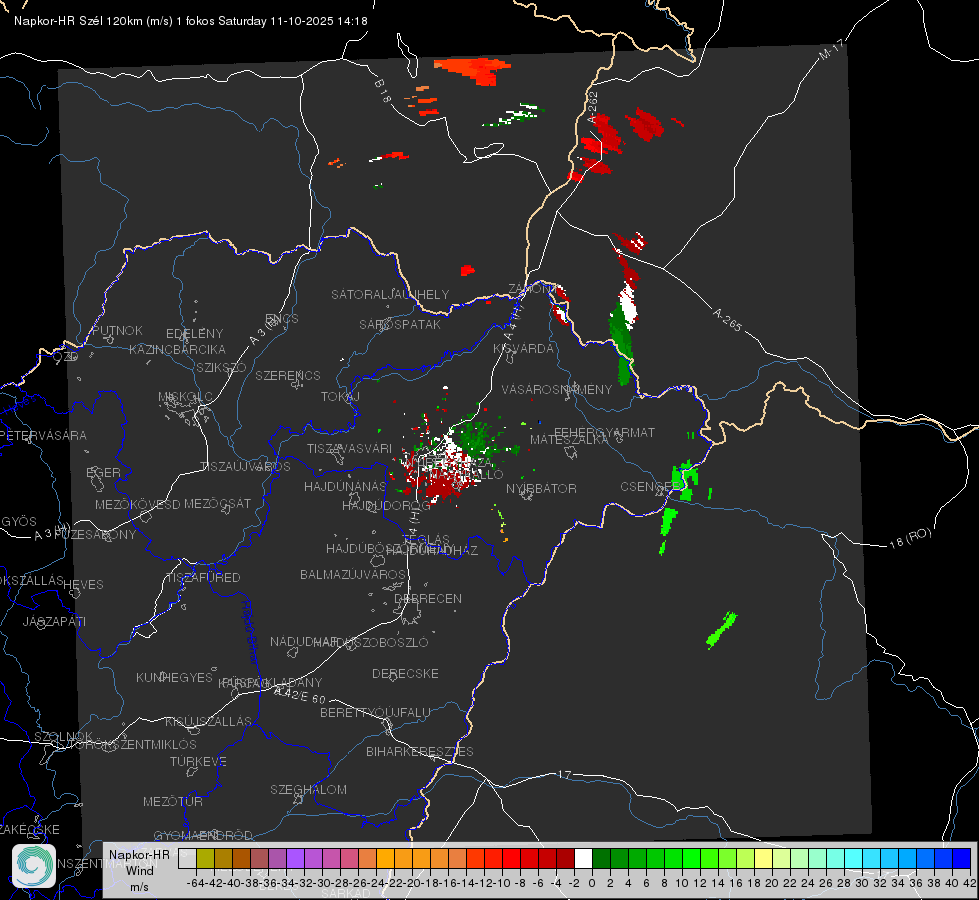Click the TÚRKEVE city label
979x900 pixels.
coord(198,761)
